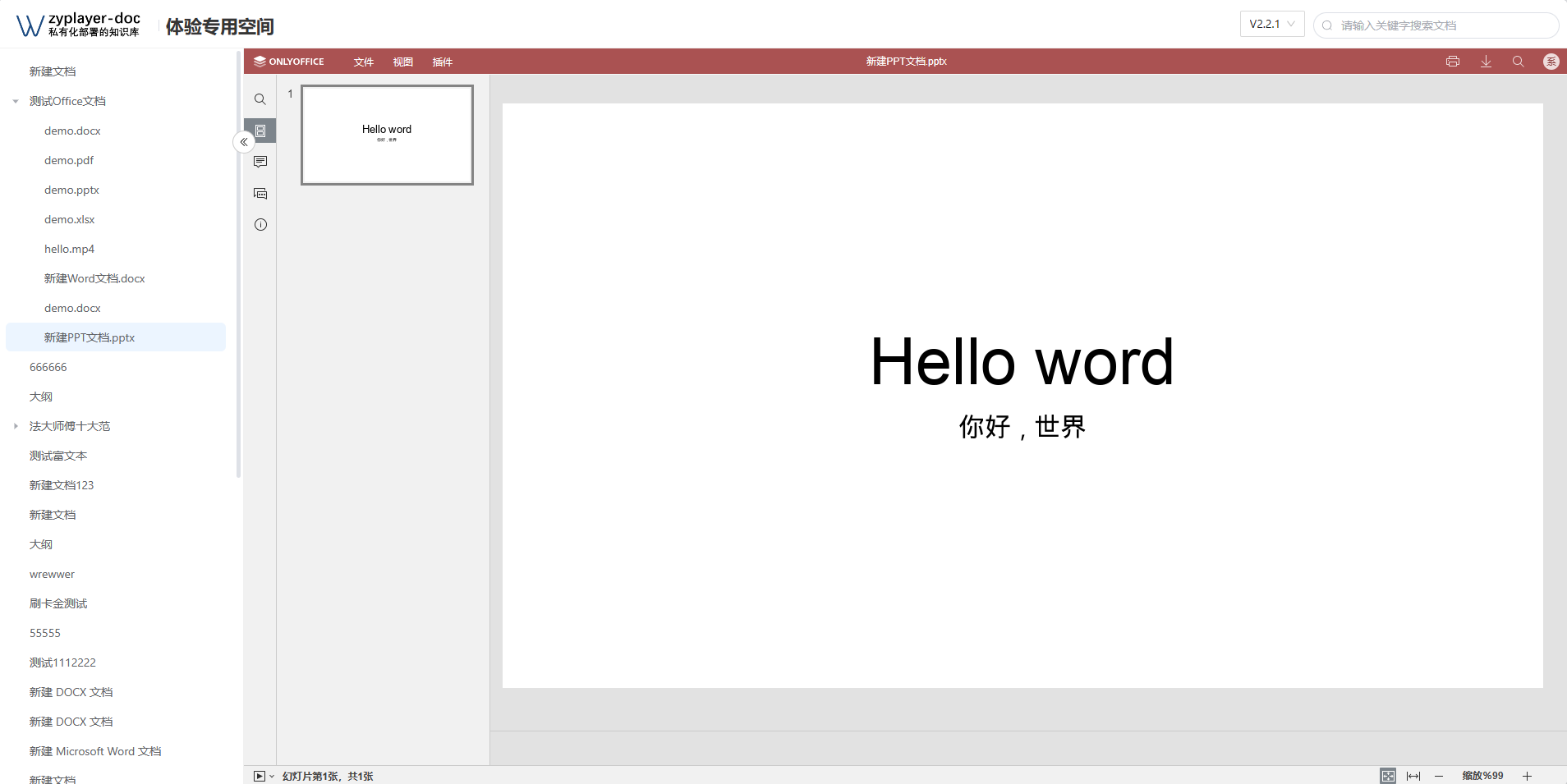Click the ONLYOFFICE logo in the header
1567x784 pixels.
289,62
